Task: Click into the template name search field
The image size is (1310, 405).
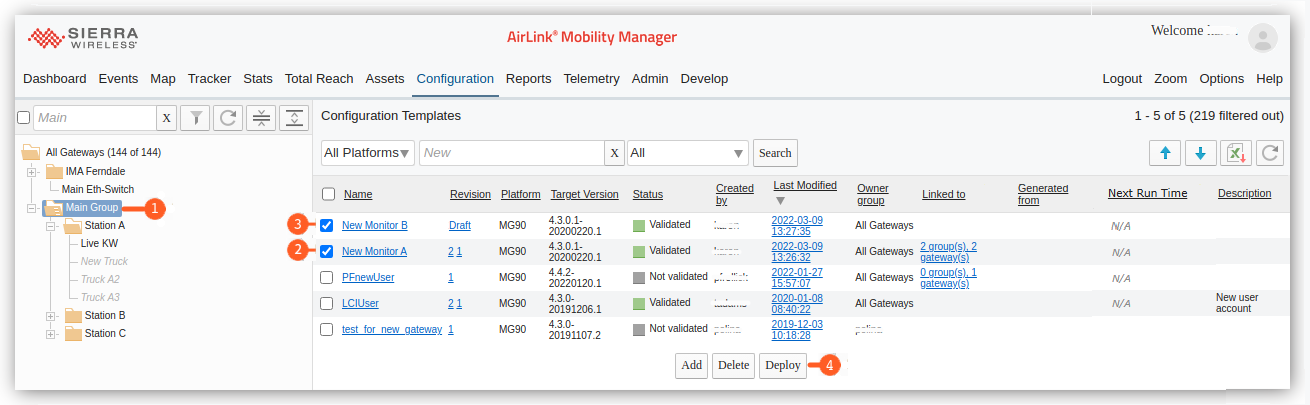Action: [511, 153]
